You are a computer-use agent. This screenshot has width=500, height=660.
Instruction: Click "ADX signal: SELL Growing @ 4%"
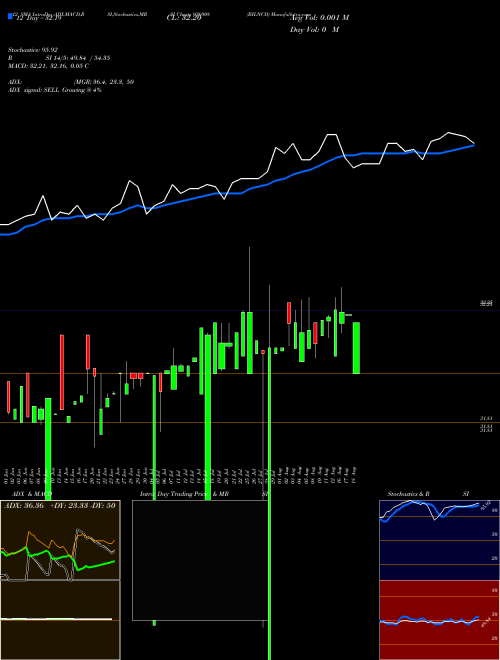click(55, 90)
